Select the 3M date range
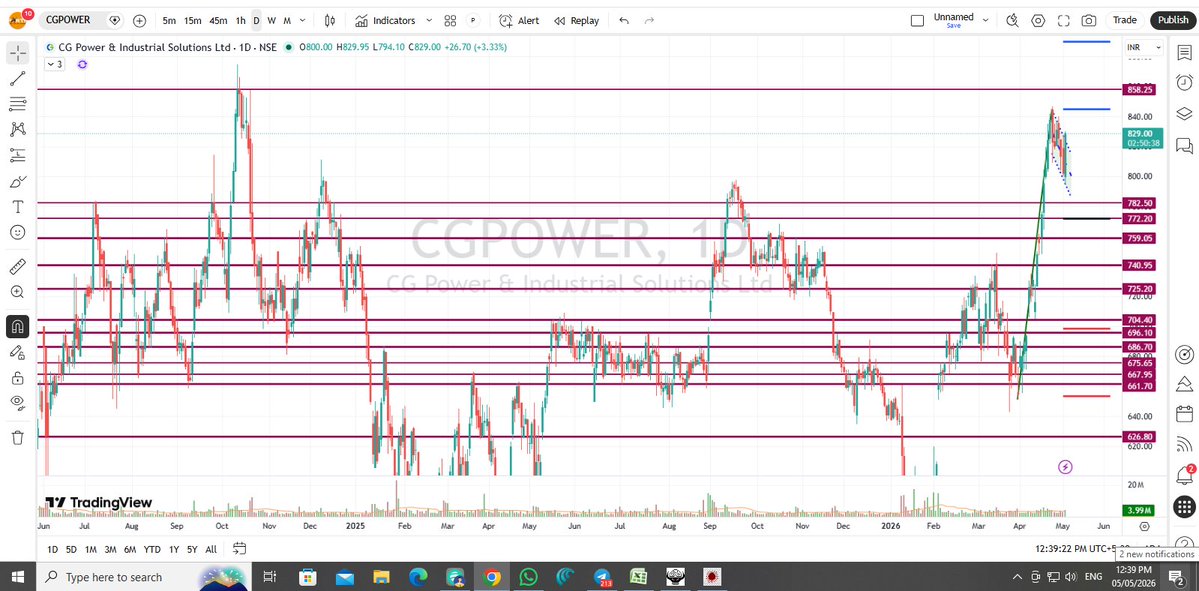 pyautogui.click(x=111, y=549)
